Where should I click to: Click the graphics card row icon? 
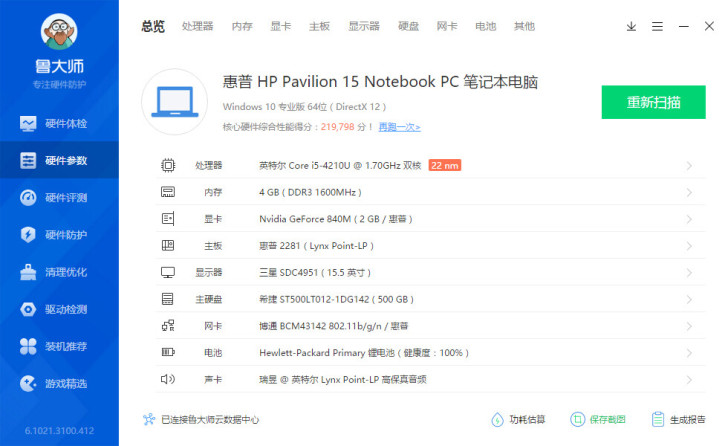coord(168,219)
